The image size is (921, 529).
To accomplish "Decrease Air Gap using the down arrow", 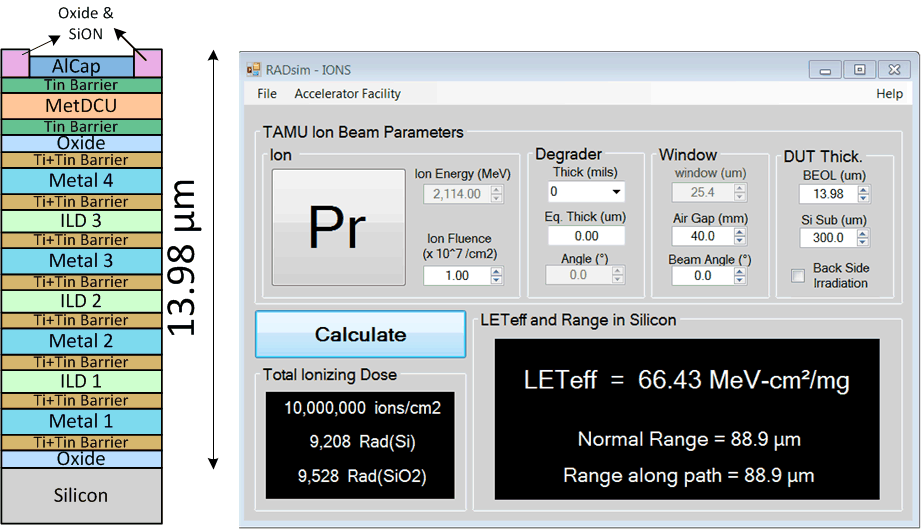I will click(739, 241).
